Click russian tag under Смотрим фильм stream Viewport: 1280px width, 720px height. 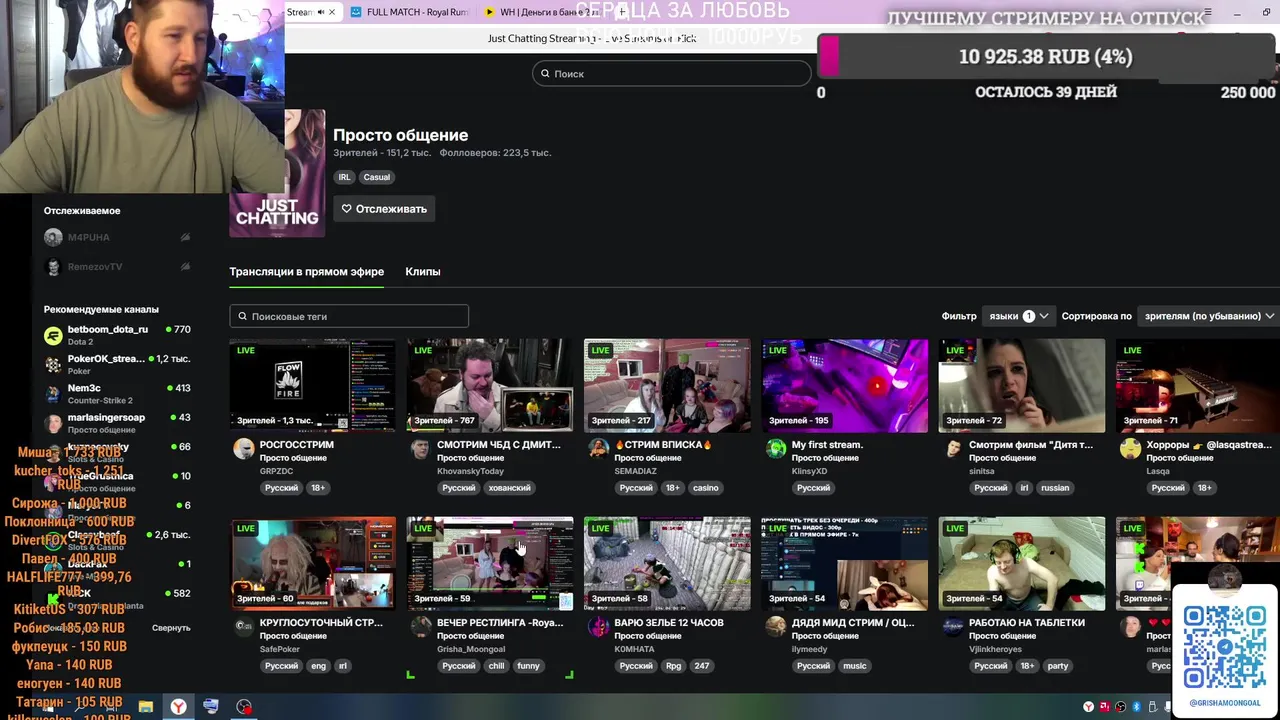pos(1055,488)
